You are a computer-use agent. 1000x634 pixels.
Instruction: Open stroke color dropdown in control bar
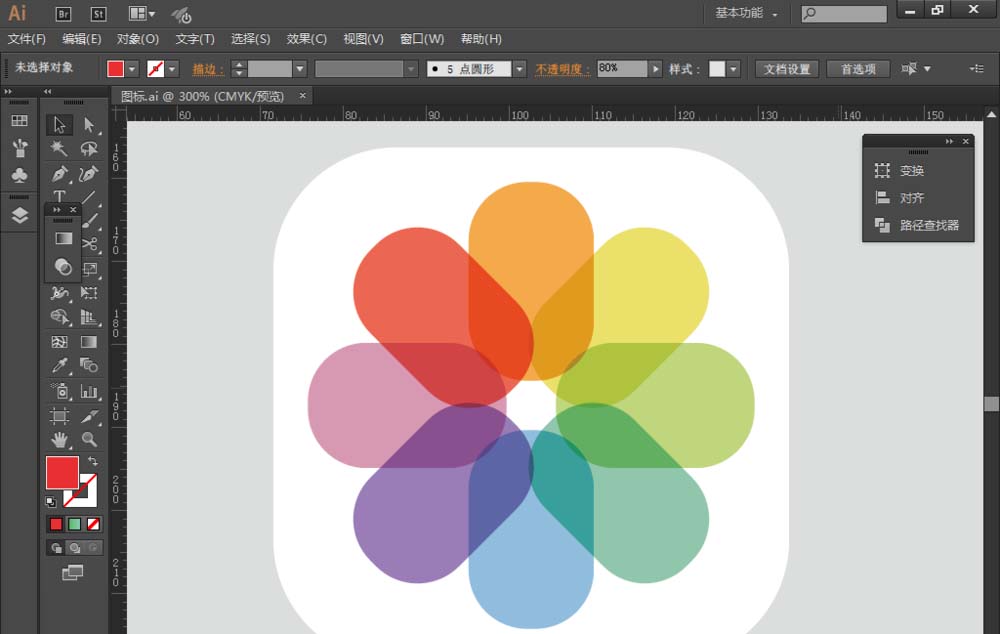pos(172,68)
